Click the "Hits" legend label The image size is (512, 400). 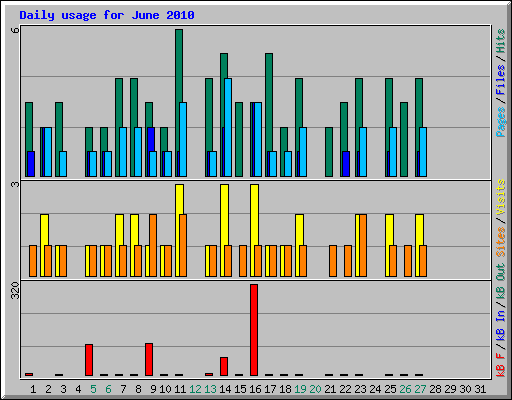[x=501, y=41]
